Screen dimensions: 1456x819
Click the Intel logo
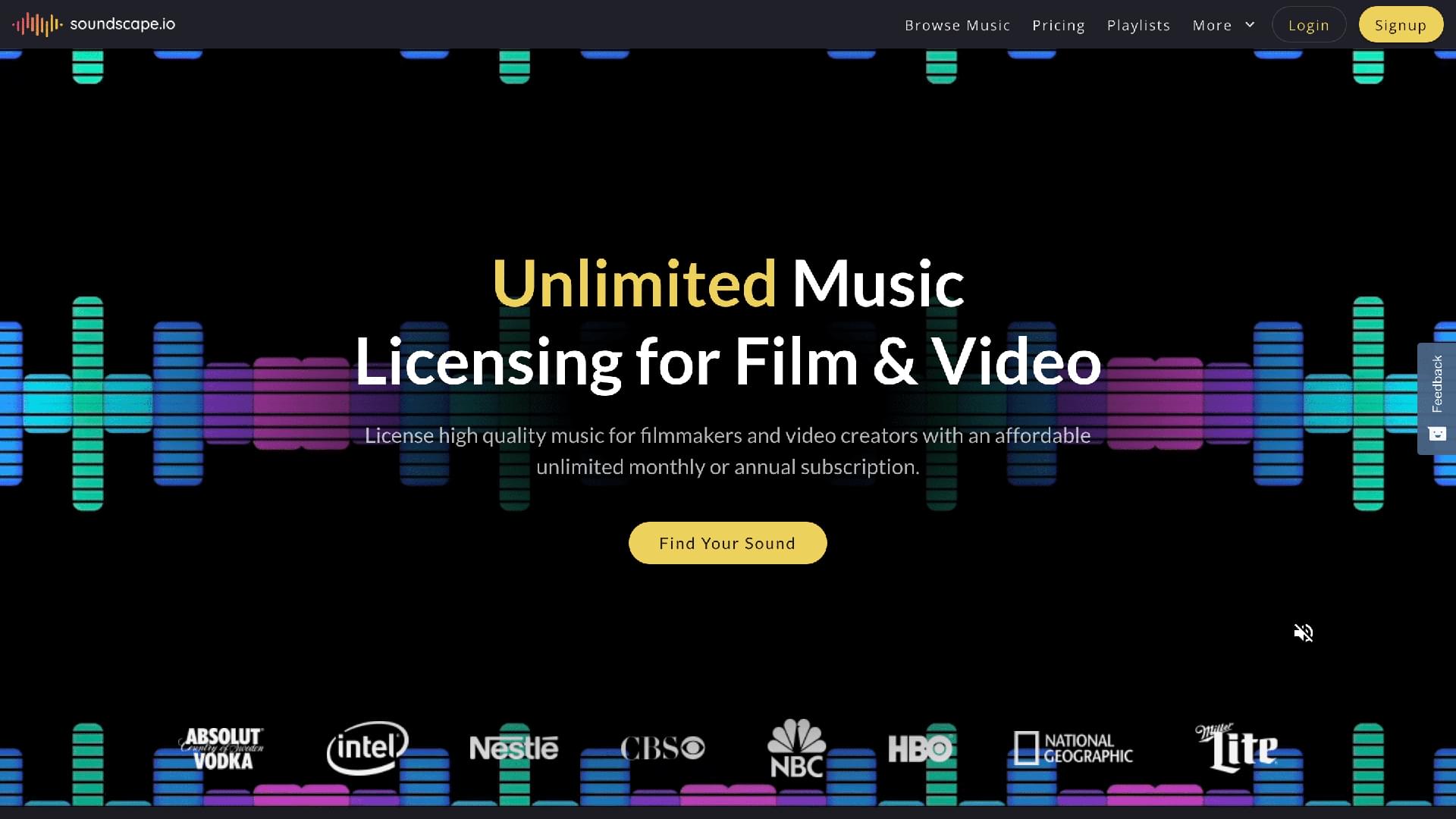(x=368, y=748)
